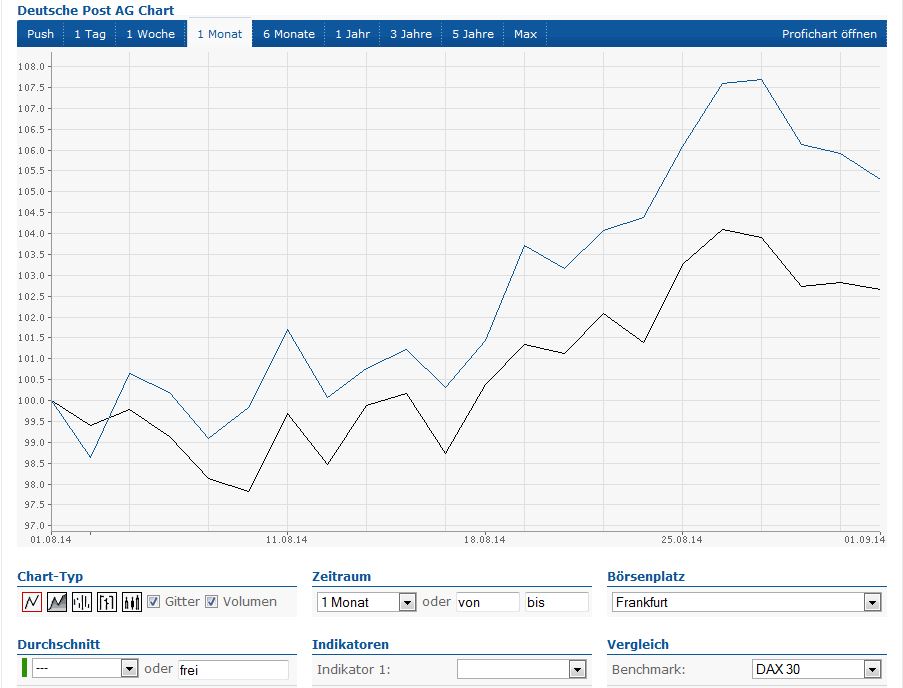Switch to the 1 Tag tab
This screenshot has width=903, height=688.
click(x=90, y=34)
